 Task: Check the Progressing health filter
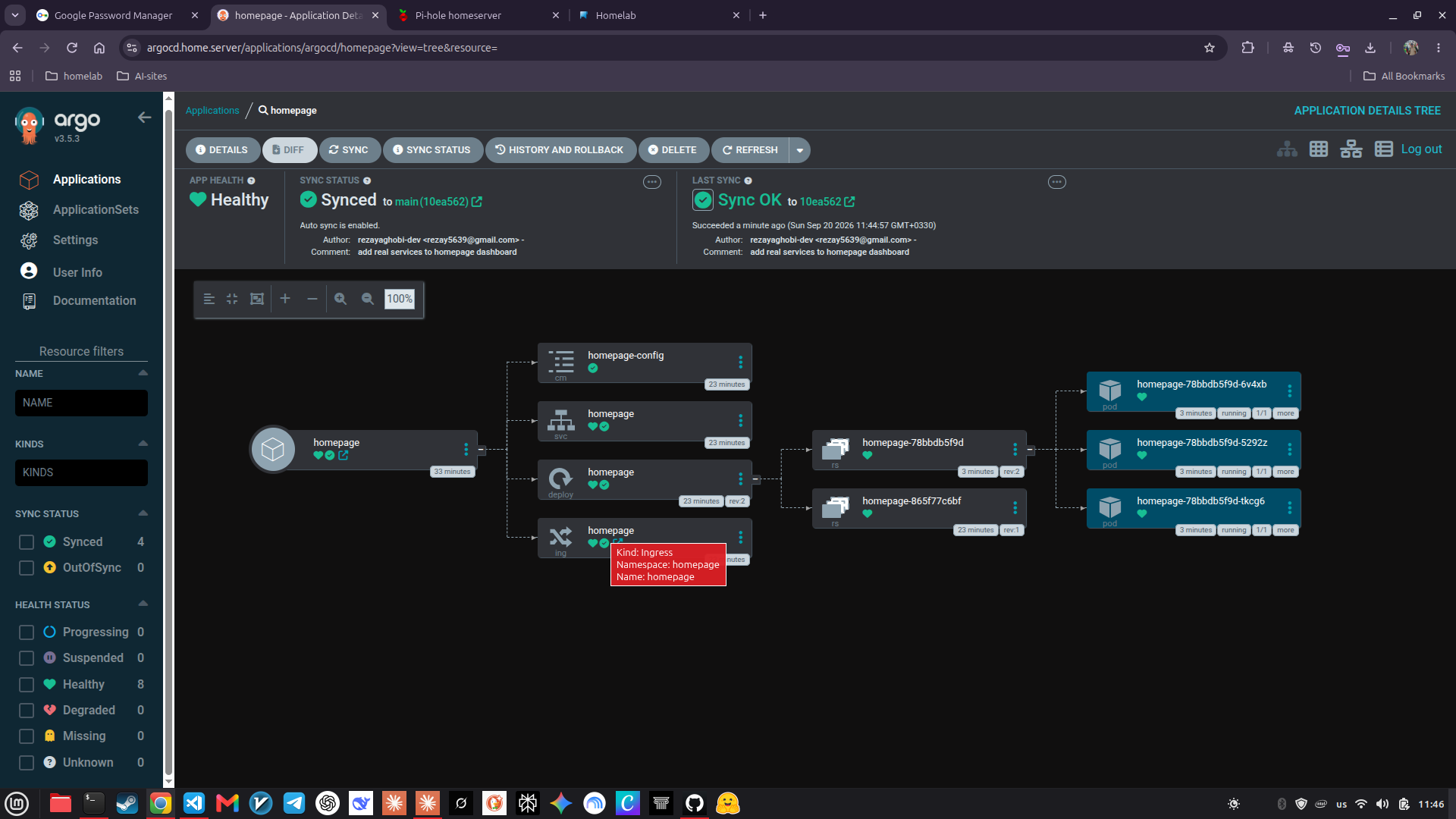tap(27, 632)
